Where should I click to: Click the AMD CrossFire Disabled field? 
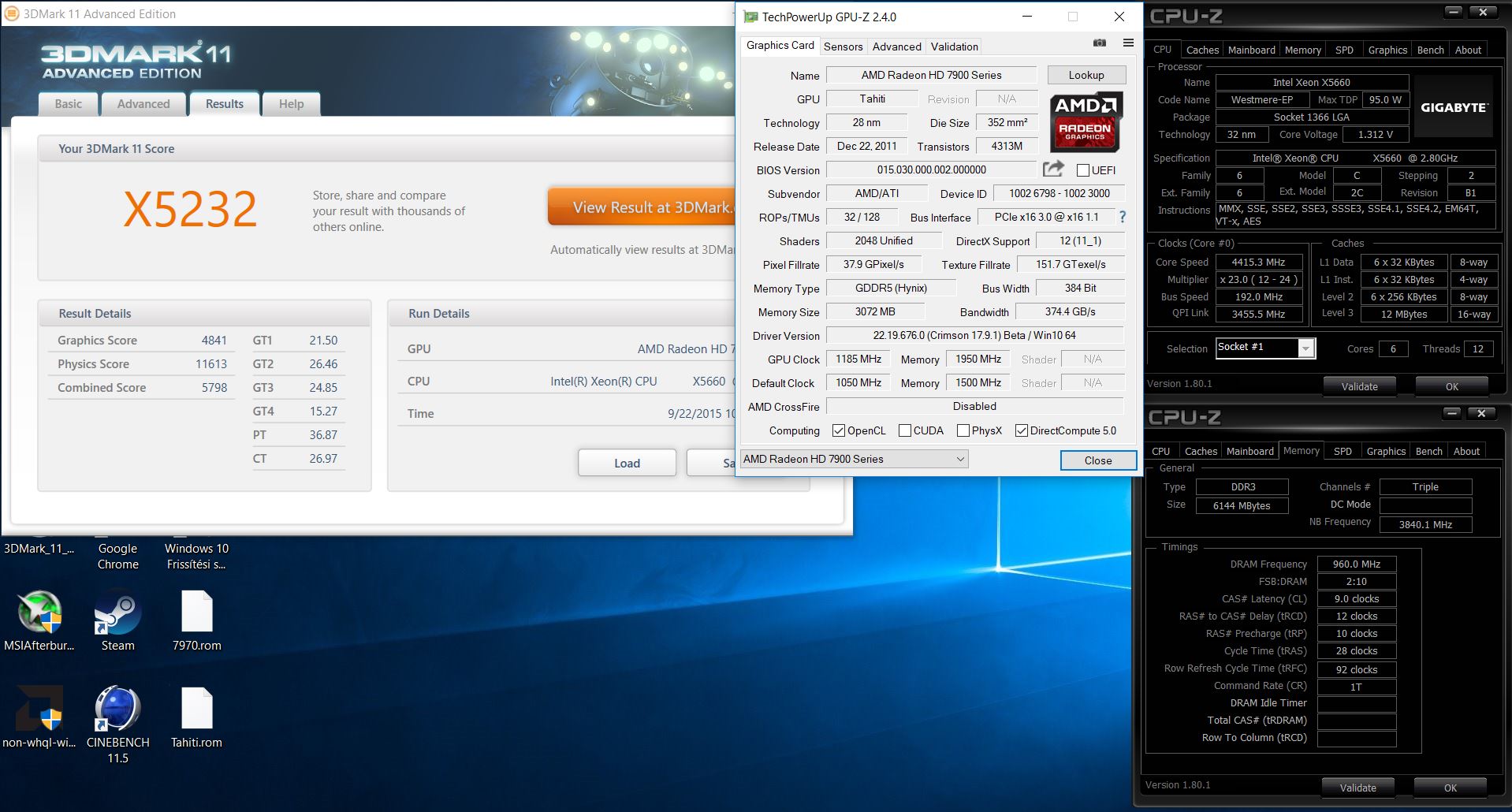point(974,406)
